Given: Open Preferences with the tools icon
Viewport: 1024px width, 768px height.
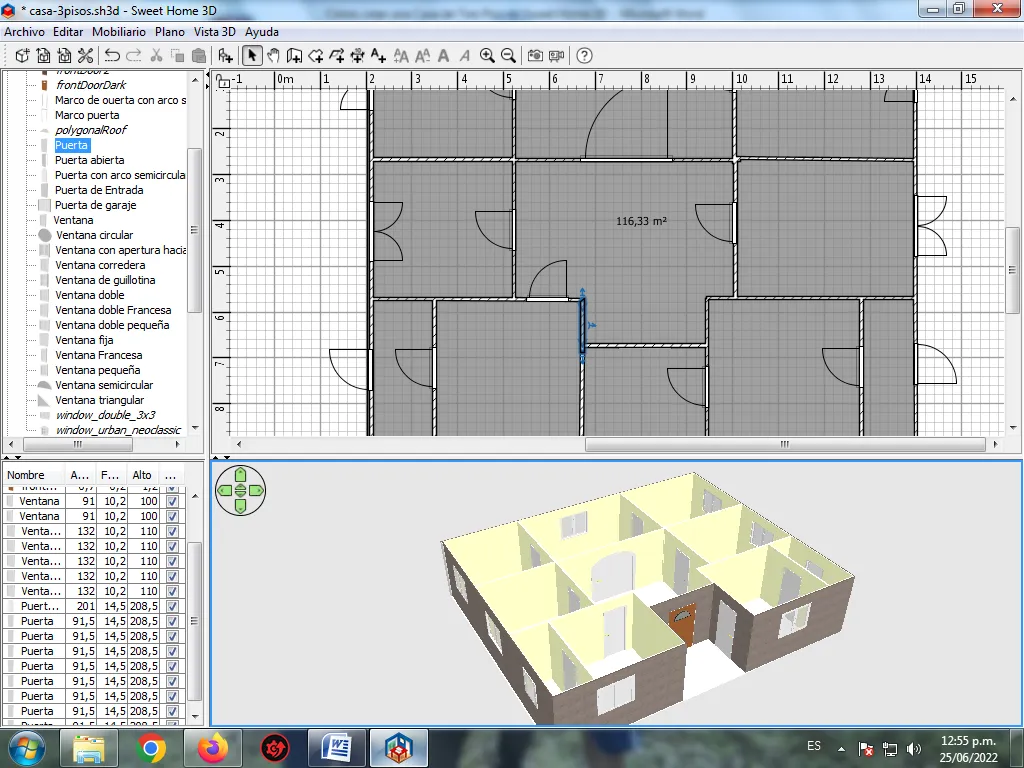Looking at the screenshot, I should tap(86, 56).
